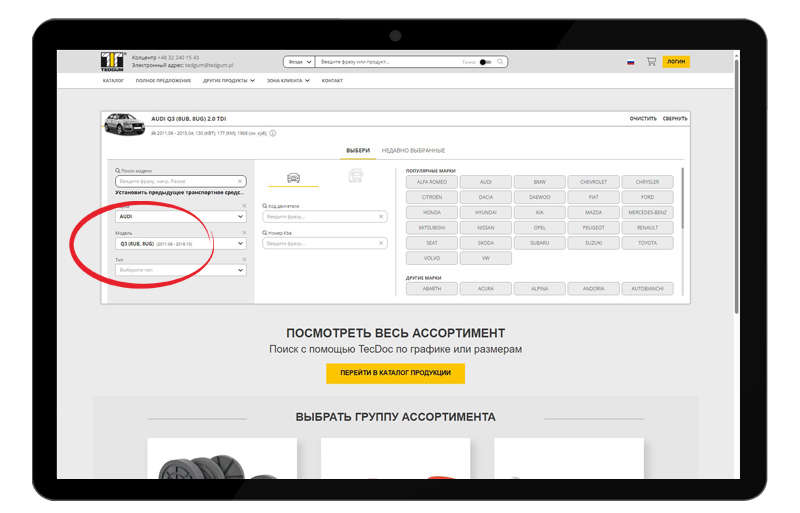The width and height of the screenshot is (800, 513).
Task: Open the Везде search scope dropdown
Action: click(x=299, y=62)
